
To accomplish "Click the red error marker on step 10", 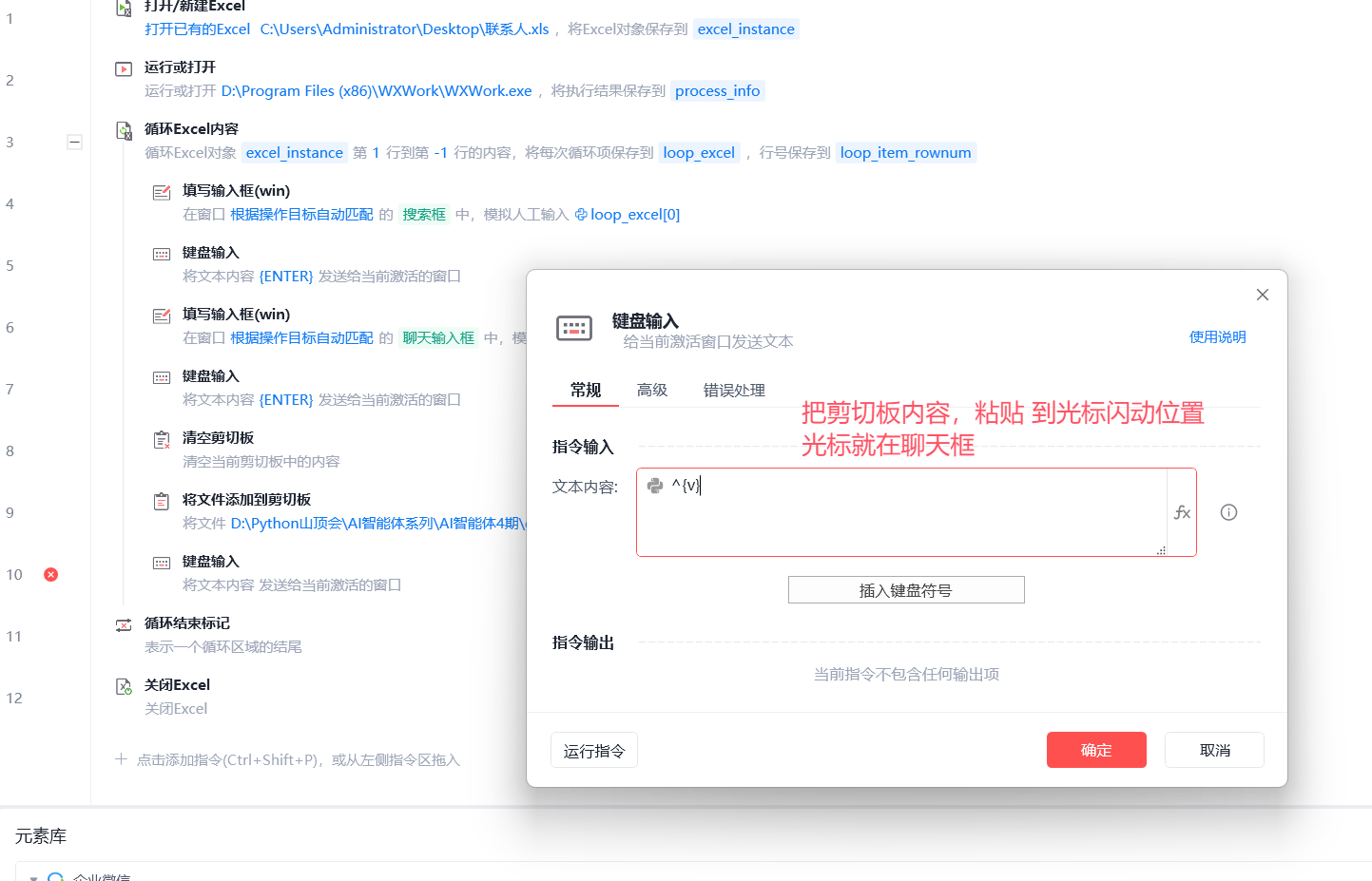I will pyautogui.click(x=51, y=574).
